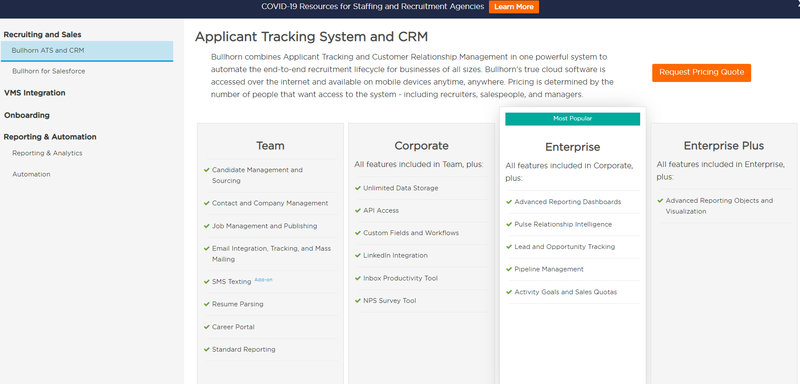Screen dimensions: 800x384
Task: Click the COVID-19 Resources banner text
Action: pos(372,7)
